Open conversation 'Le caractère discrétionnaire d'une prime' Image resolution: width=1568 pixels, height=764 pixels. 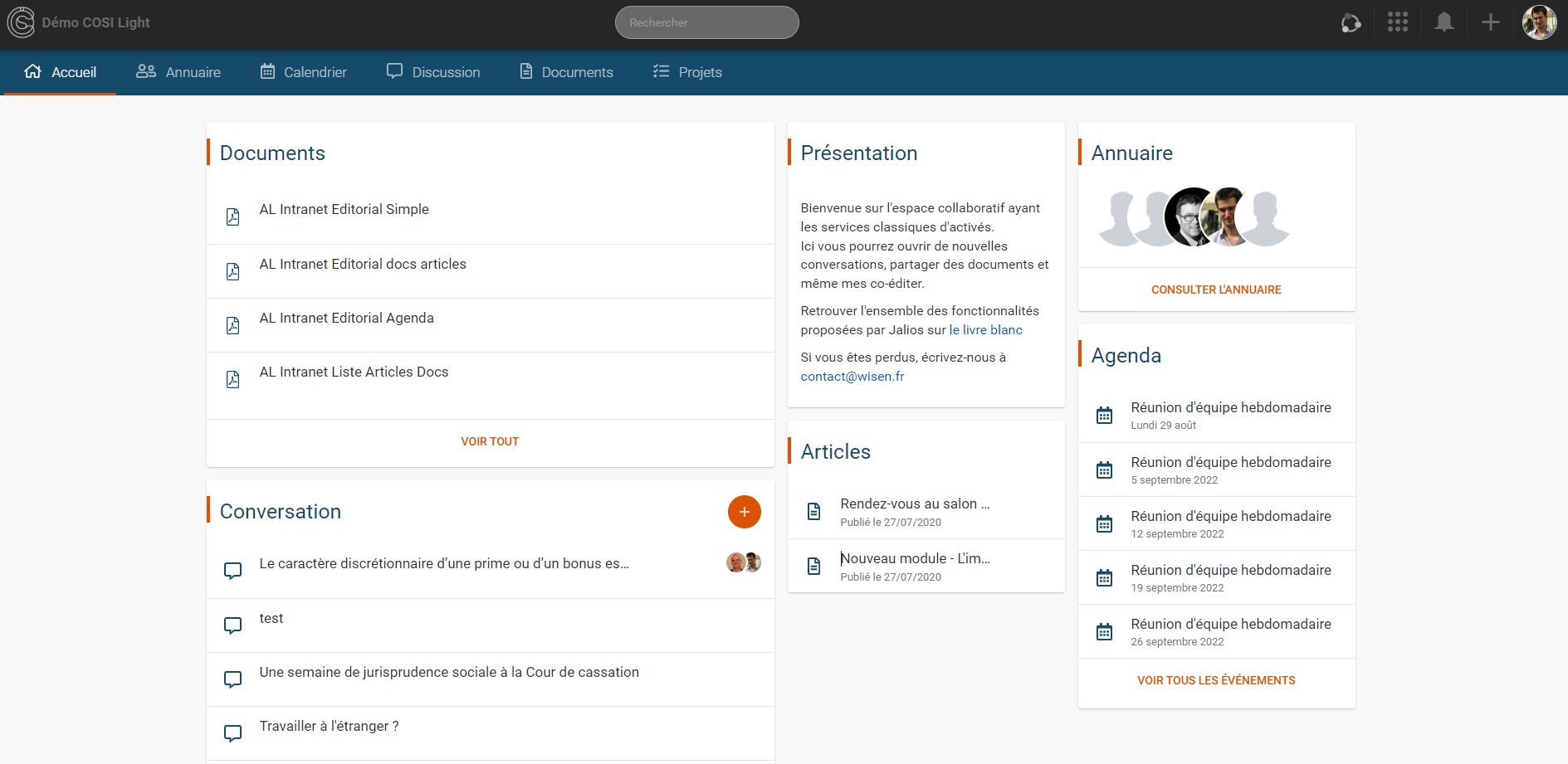click(444, 563)
